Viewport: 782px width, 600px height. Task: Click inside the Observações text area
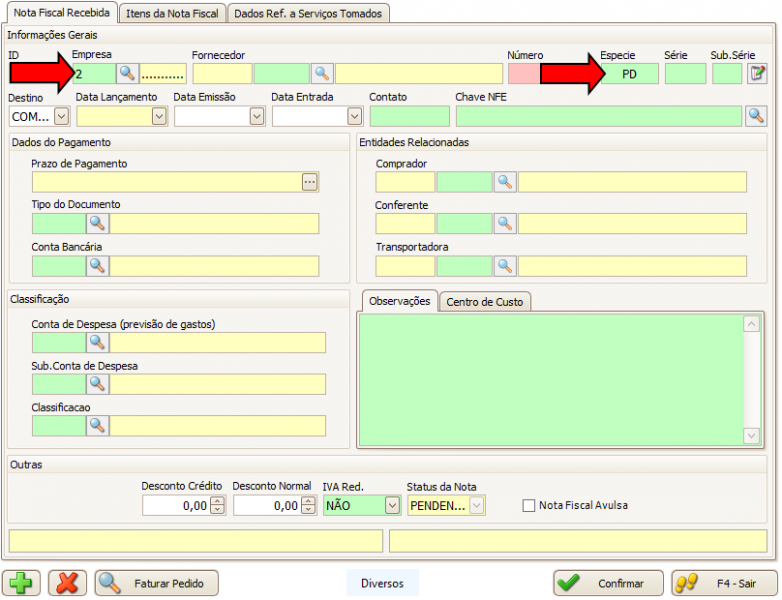pos(550,378)
